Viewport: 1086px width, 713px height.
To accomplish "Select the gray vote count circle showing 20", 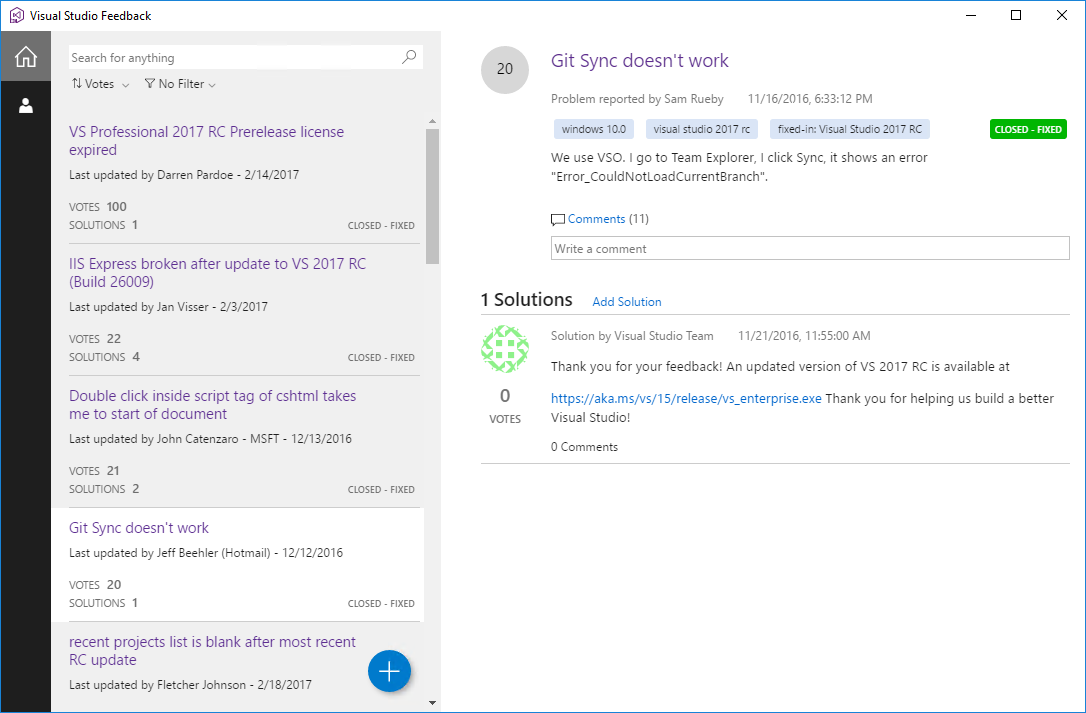I will 505,70.
